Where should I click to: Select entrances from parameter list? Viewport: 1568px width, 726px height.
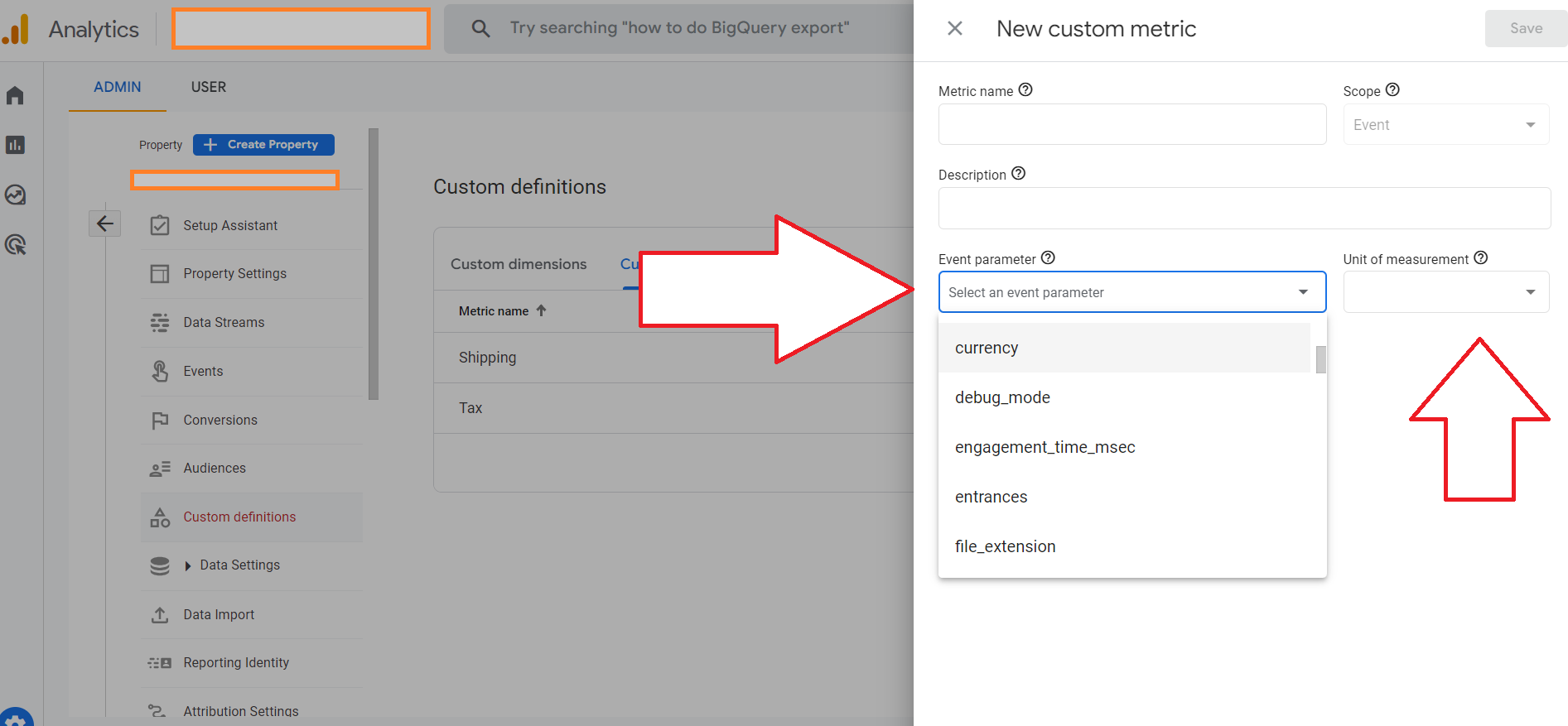click(1125, 497)
